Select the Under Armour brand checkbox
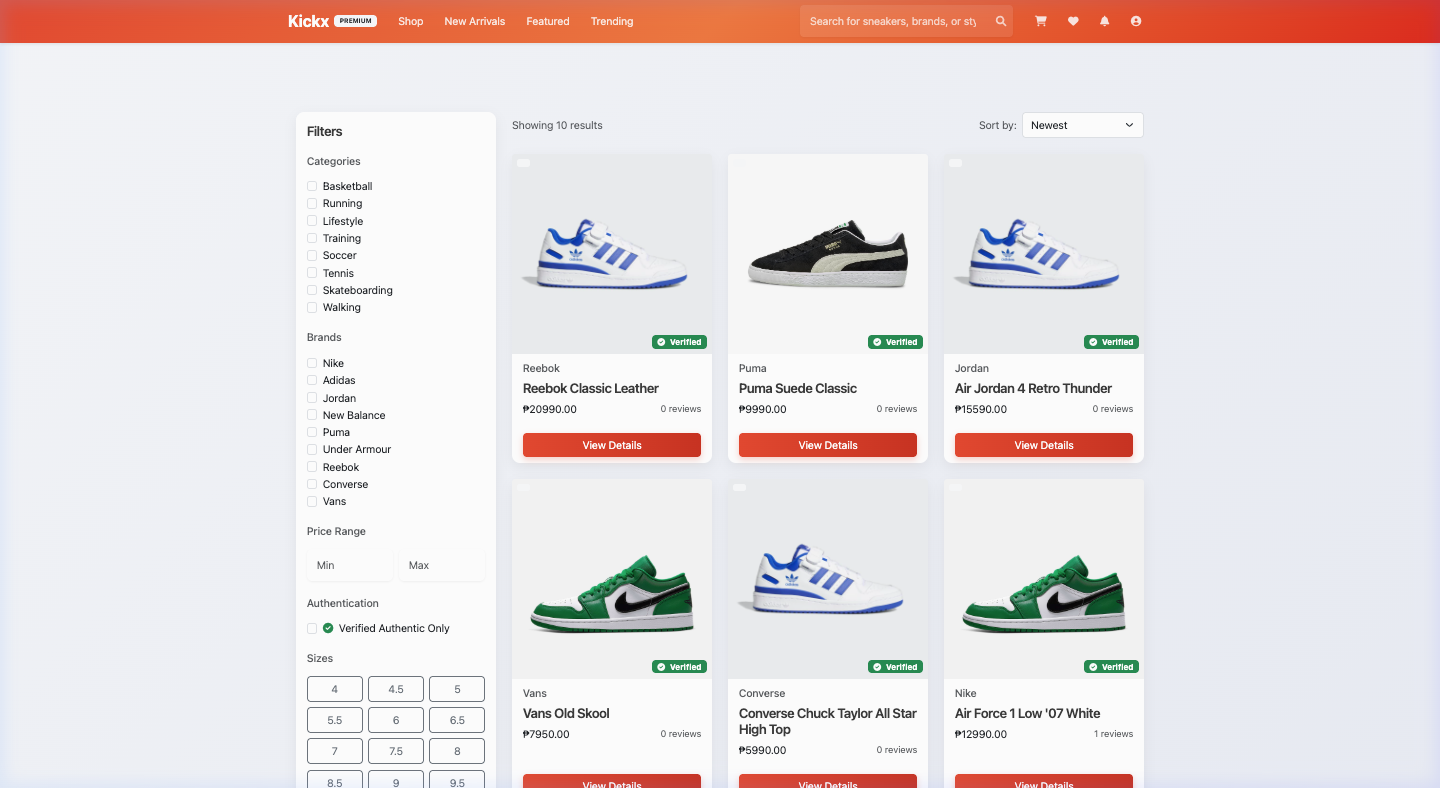 [x=312, y=449]
